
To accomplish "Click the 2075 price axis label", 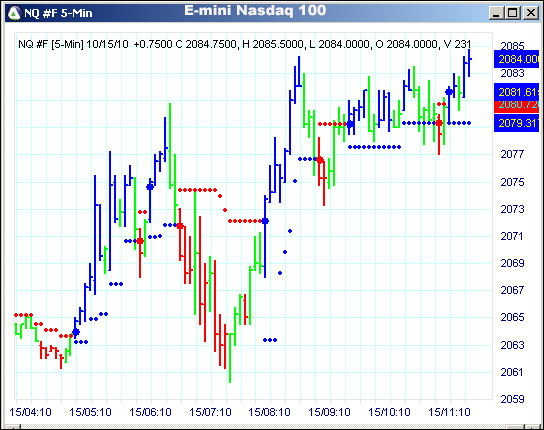I will [512, 182].
